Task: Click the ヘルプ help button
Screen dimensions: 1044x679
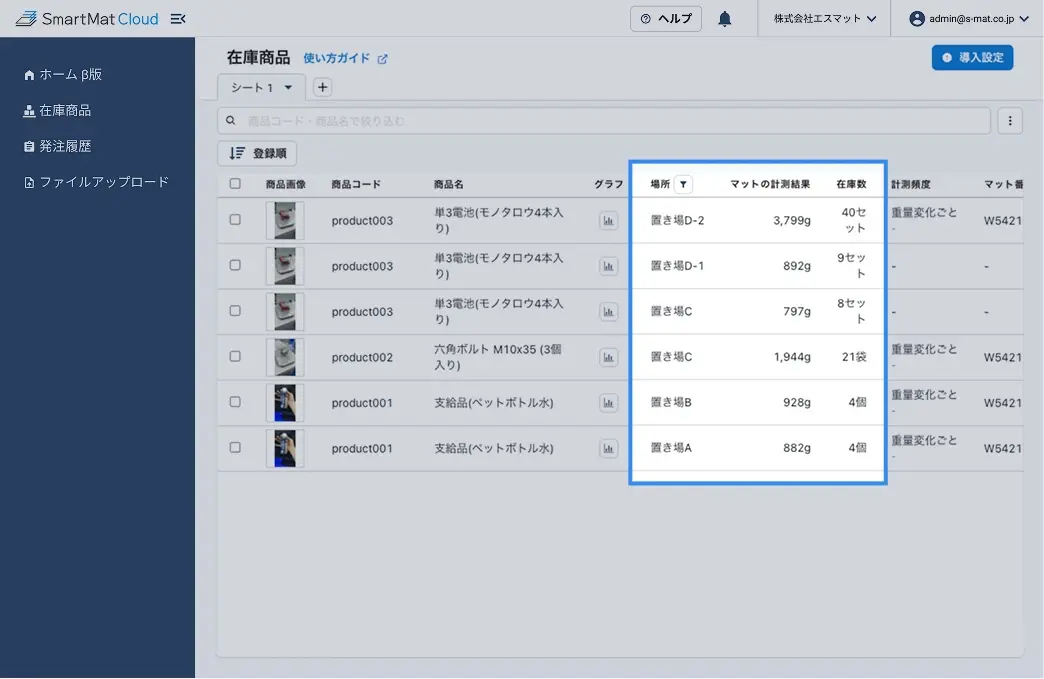Action: [x=666, y=19]
